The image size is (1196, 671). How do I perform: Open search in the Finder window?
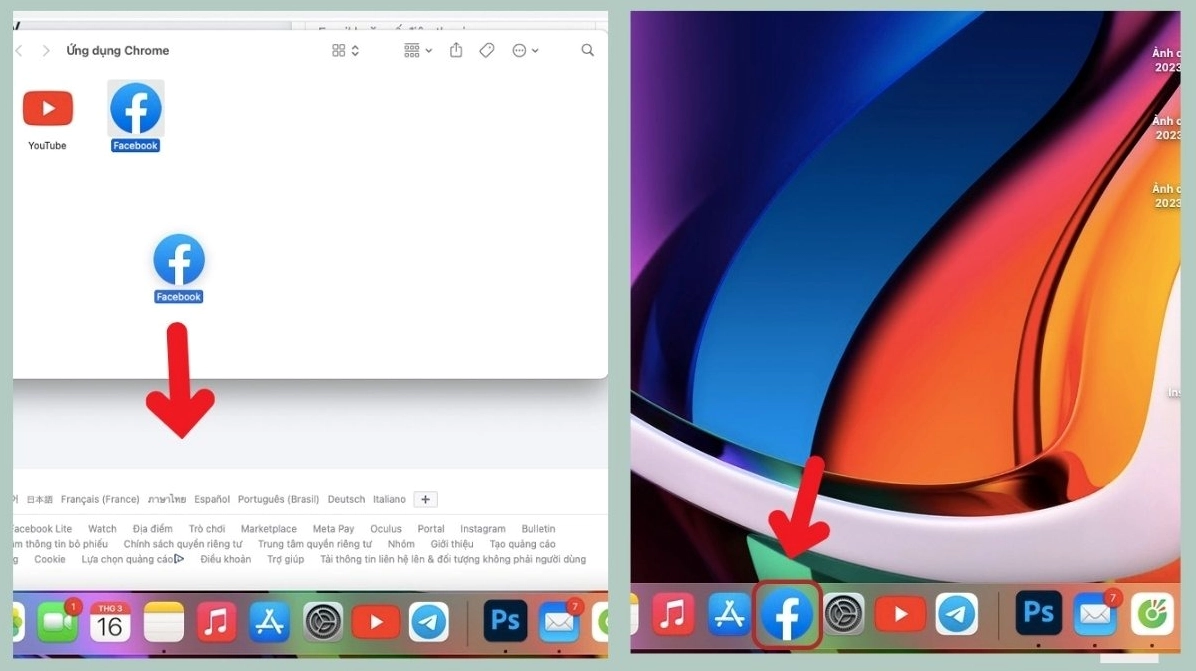click(587, 50)
